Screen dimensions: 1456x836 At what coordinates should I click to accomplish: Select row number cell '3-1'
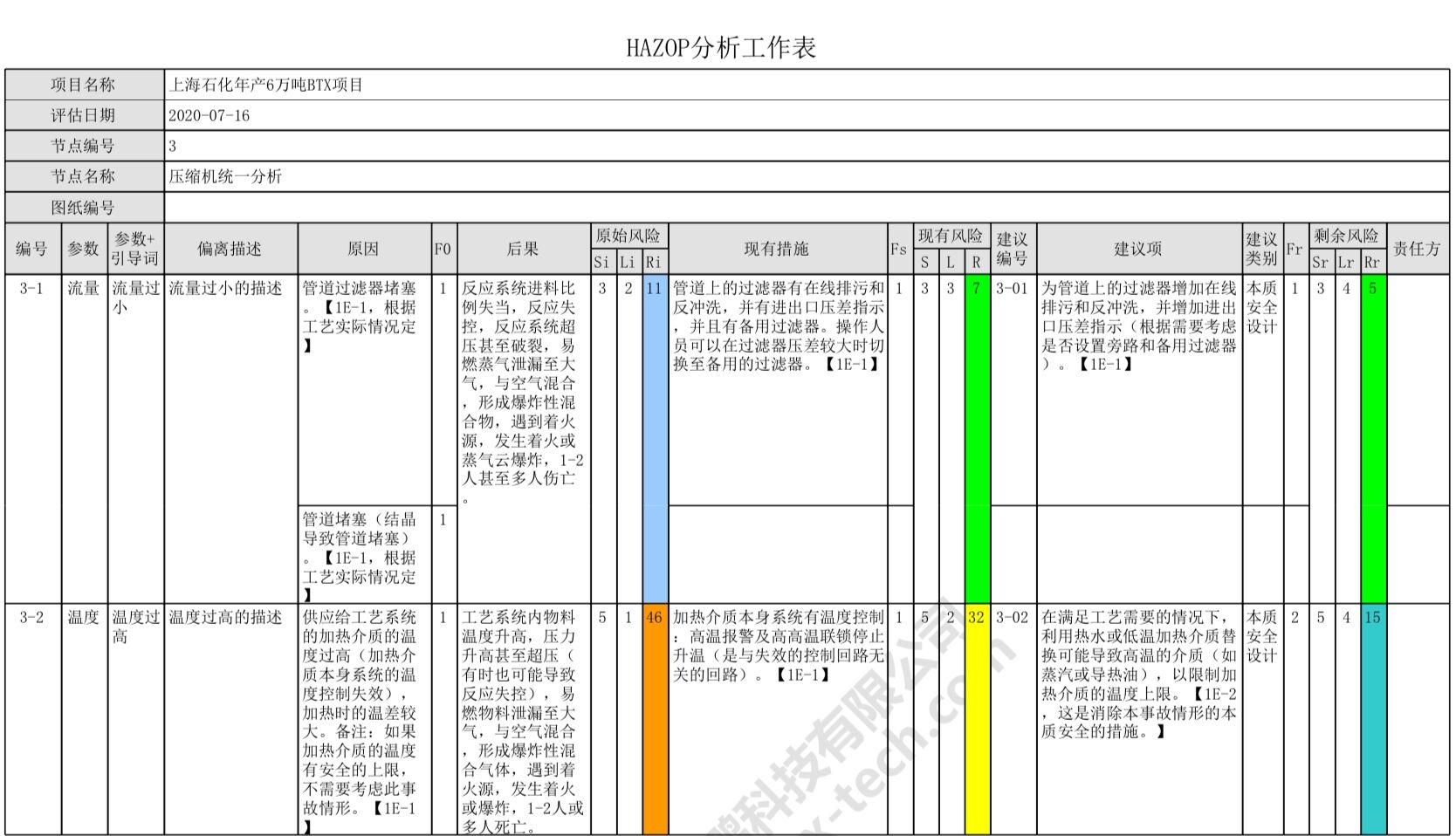point(33,438)
